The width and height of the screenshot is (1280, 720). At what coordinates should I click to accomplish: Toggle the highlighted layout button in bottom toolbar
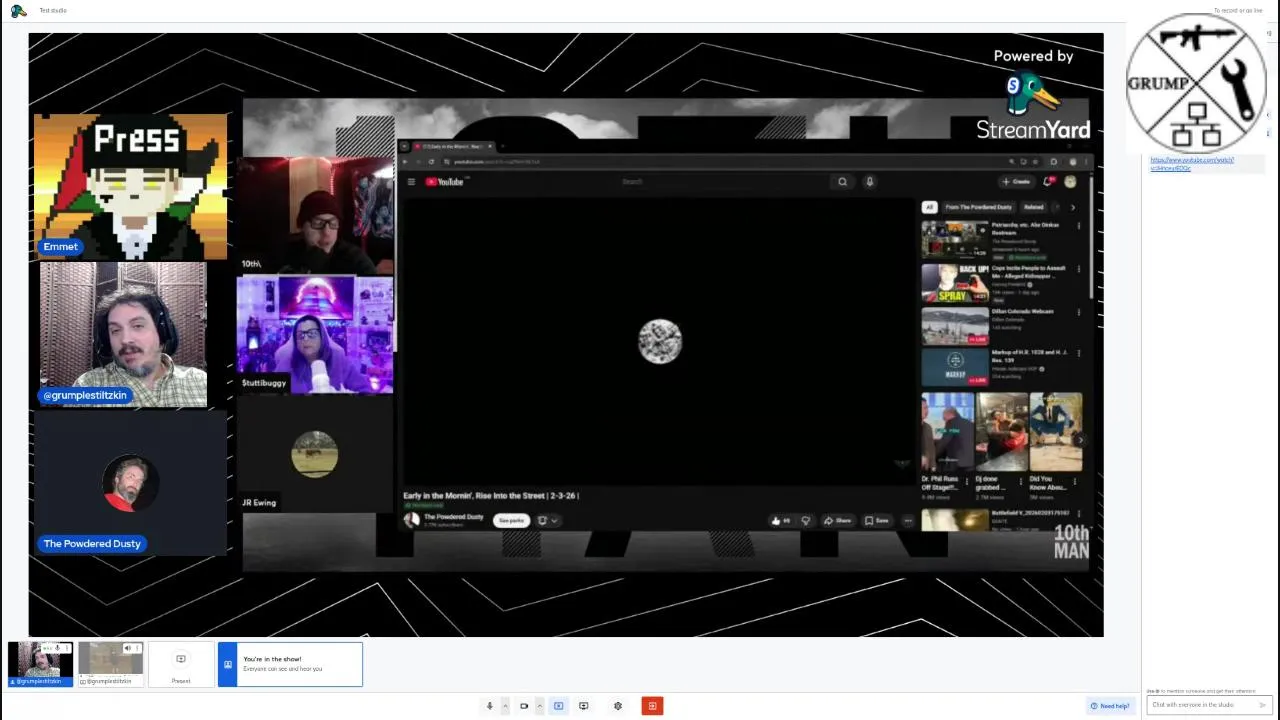tap(558, 706)
